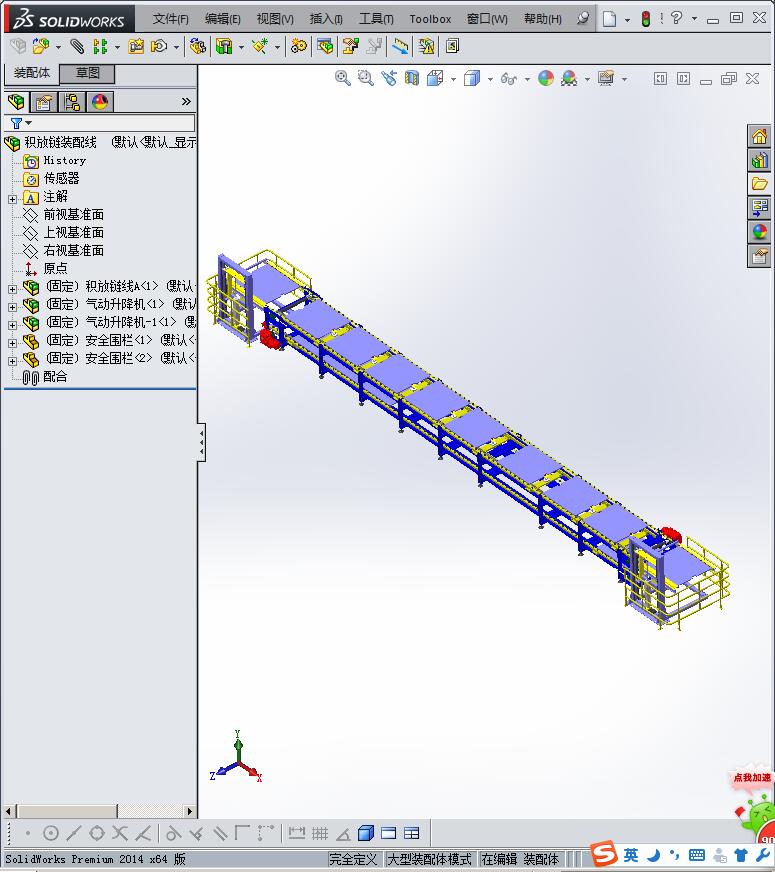
Task: Open the FeatureManager design tree tab
Action: pos(16,102)
